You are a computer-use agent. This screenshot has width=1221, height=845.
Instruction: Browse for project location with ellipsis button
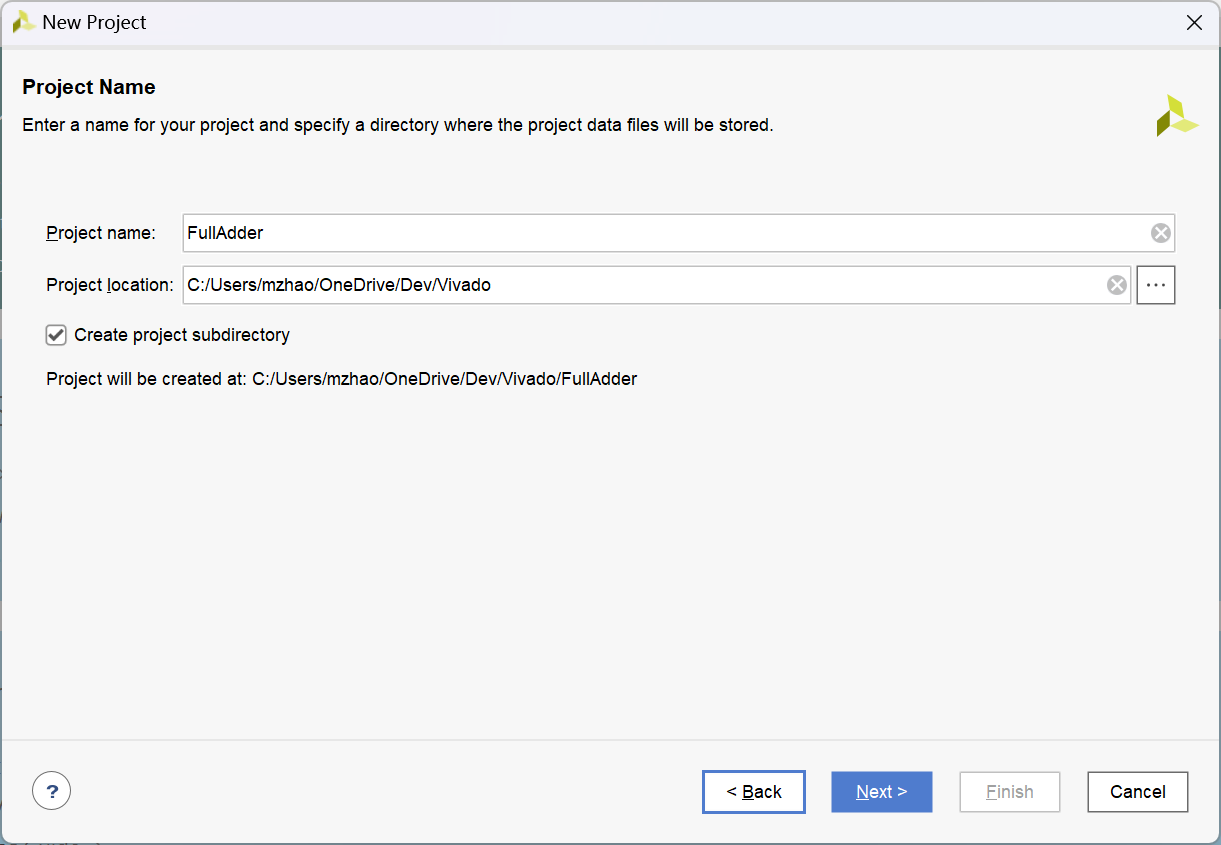(1156, 285)
